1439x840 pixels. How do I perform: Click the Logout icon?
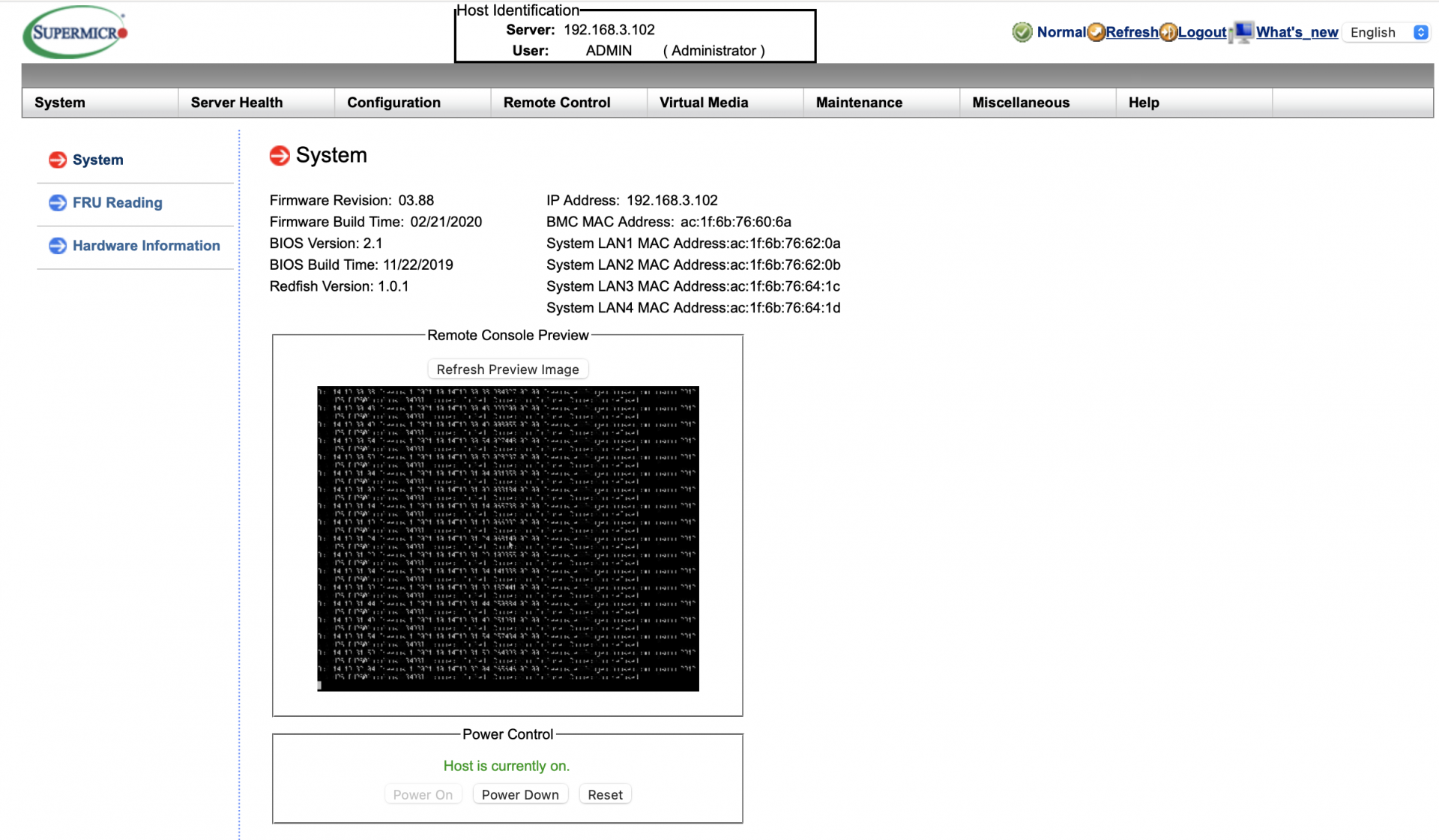pos(1168,32)
